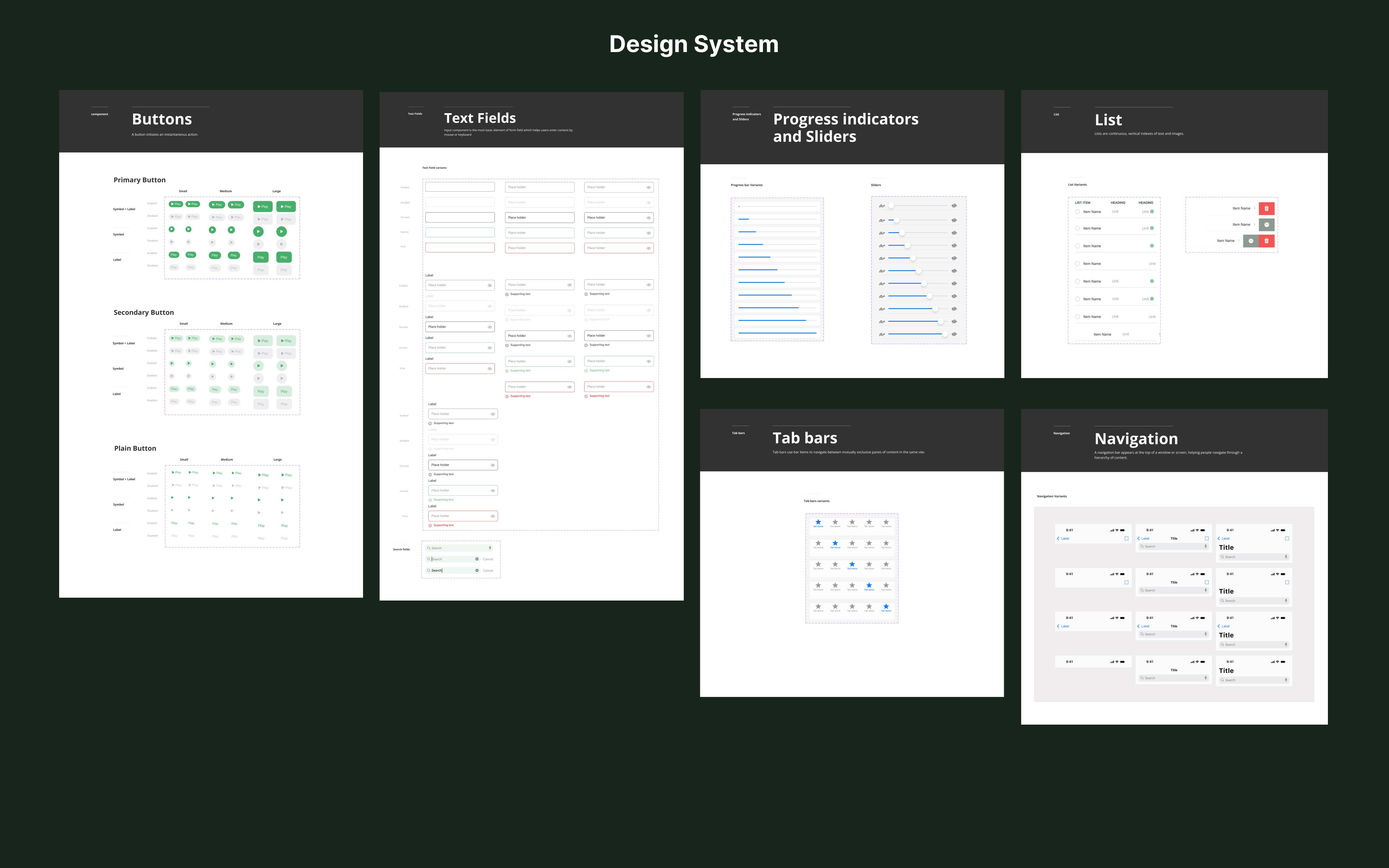Toggle eye icon in top-right enabled text field

point(649,187)
